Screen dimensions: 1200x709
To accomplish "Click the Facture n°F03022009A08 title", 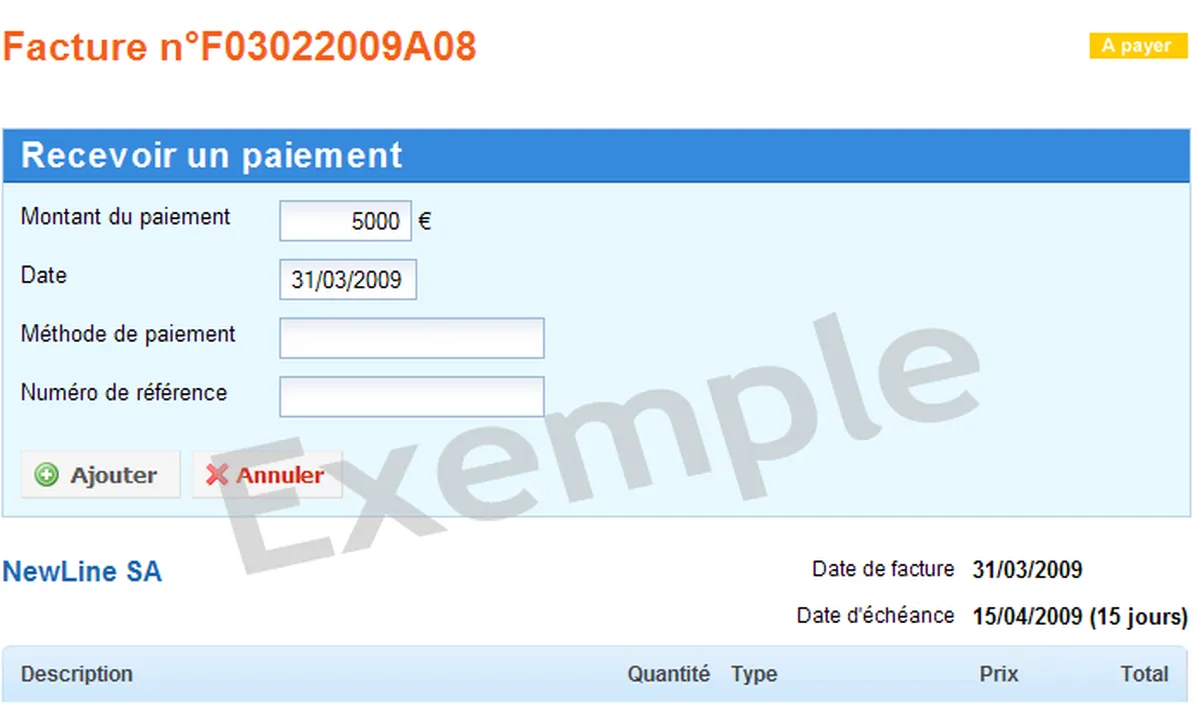I will 239,46.
